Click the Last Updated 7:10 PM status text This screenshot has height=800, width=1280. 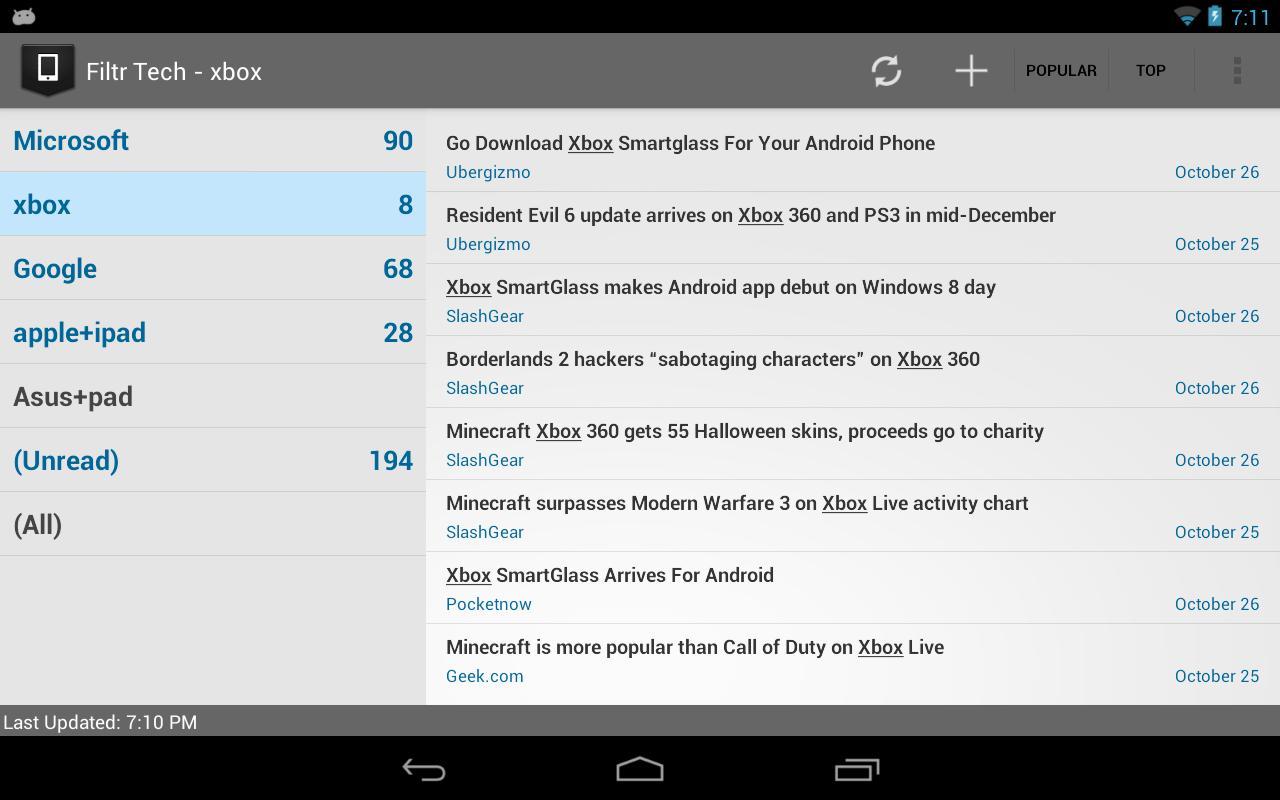pyautogui.click(x=100, y=722)
